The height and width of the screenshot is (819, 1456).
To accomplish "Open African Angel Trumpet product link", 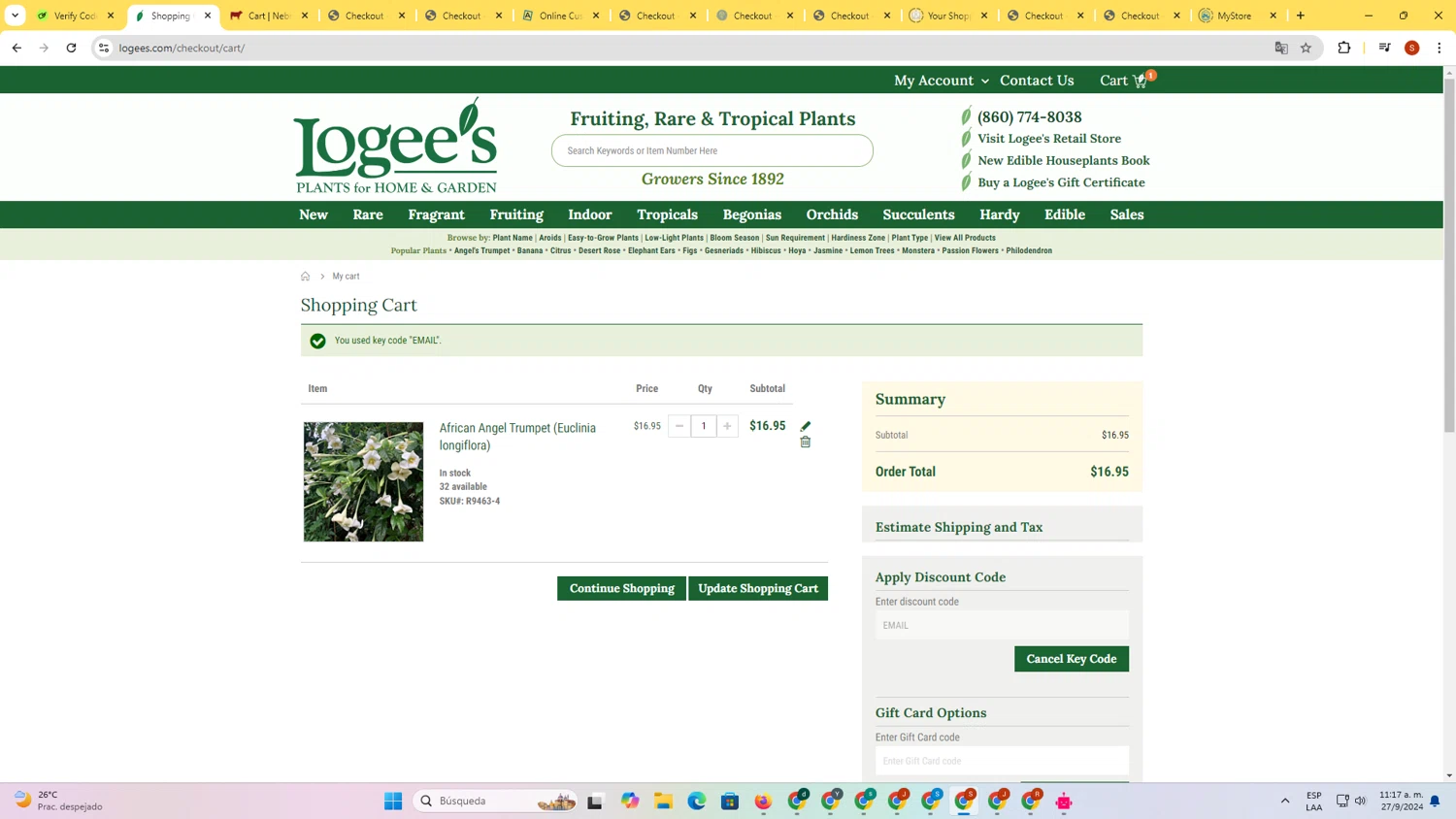I will 517,437.
